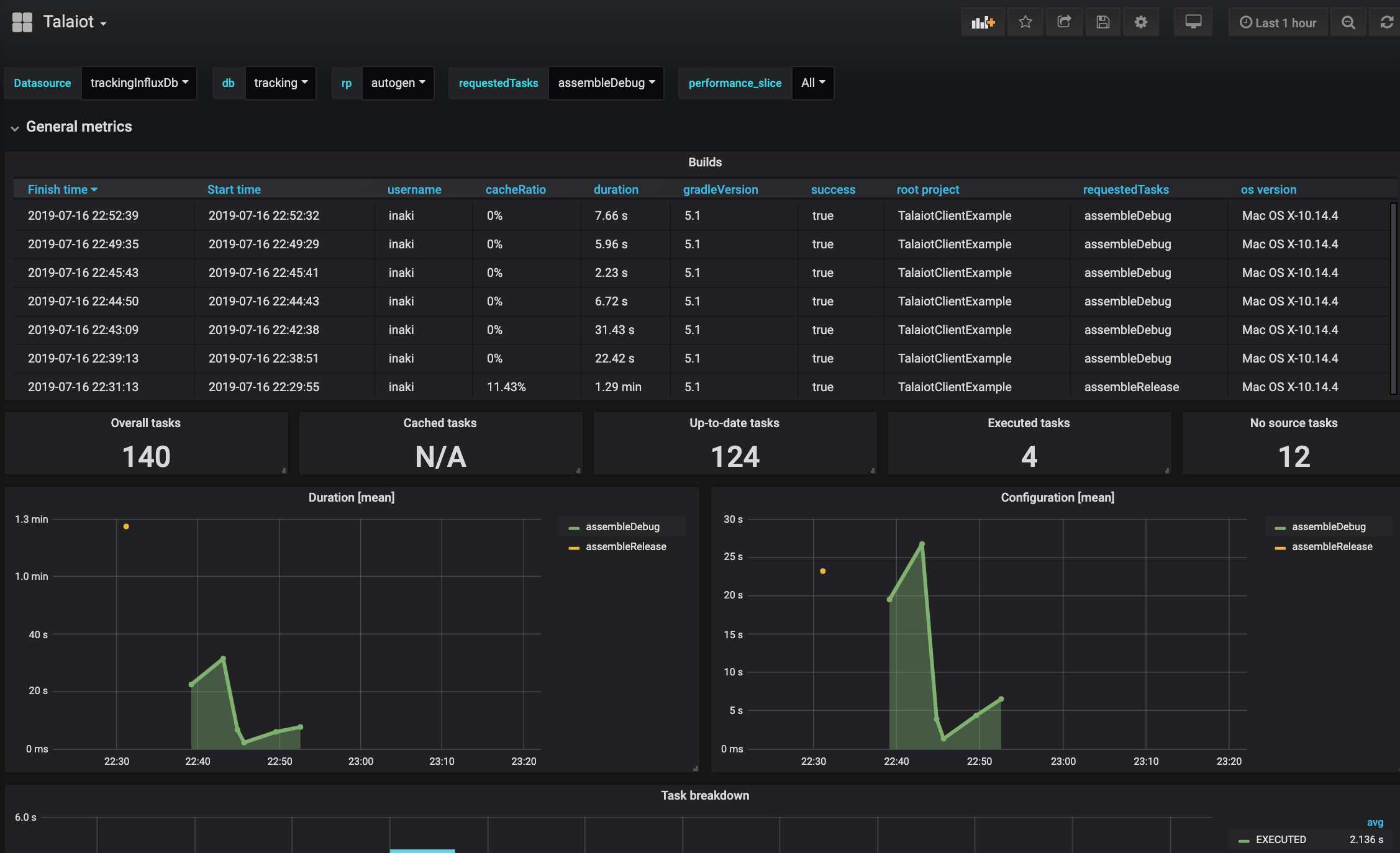The image size is (1400, 853).
Task: Refresh the dashboard
Action: click(x=1386, y=22)
